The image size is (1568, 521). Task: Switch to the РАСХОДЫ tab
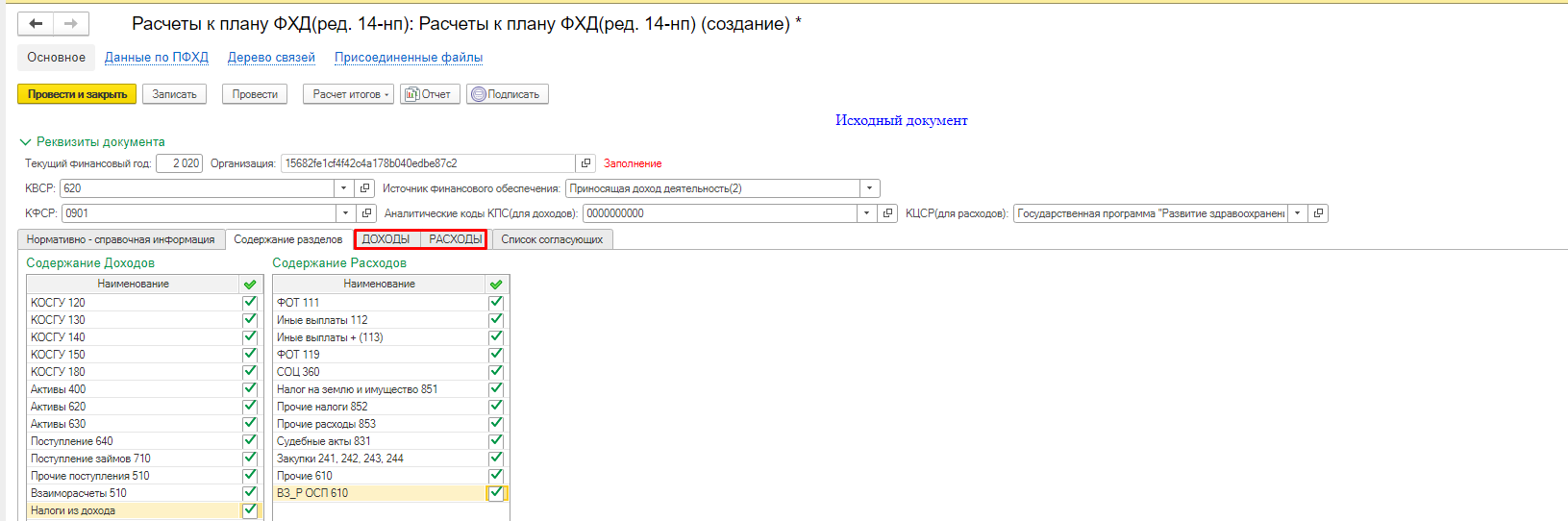pyautogui.click(x=455, y=239)
